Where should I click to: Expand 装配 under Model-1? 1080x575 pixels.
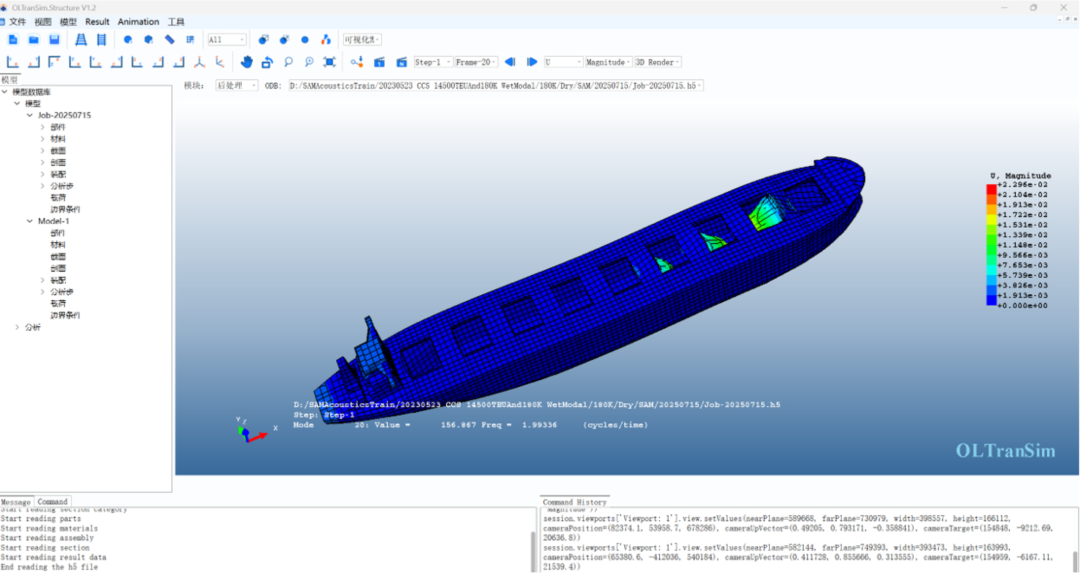(x=42, y=280)
